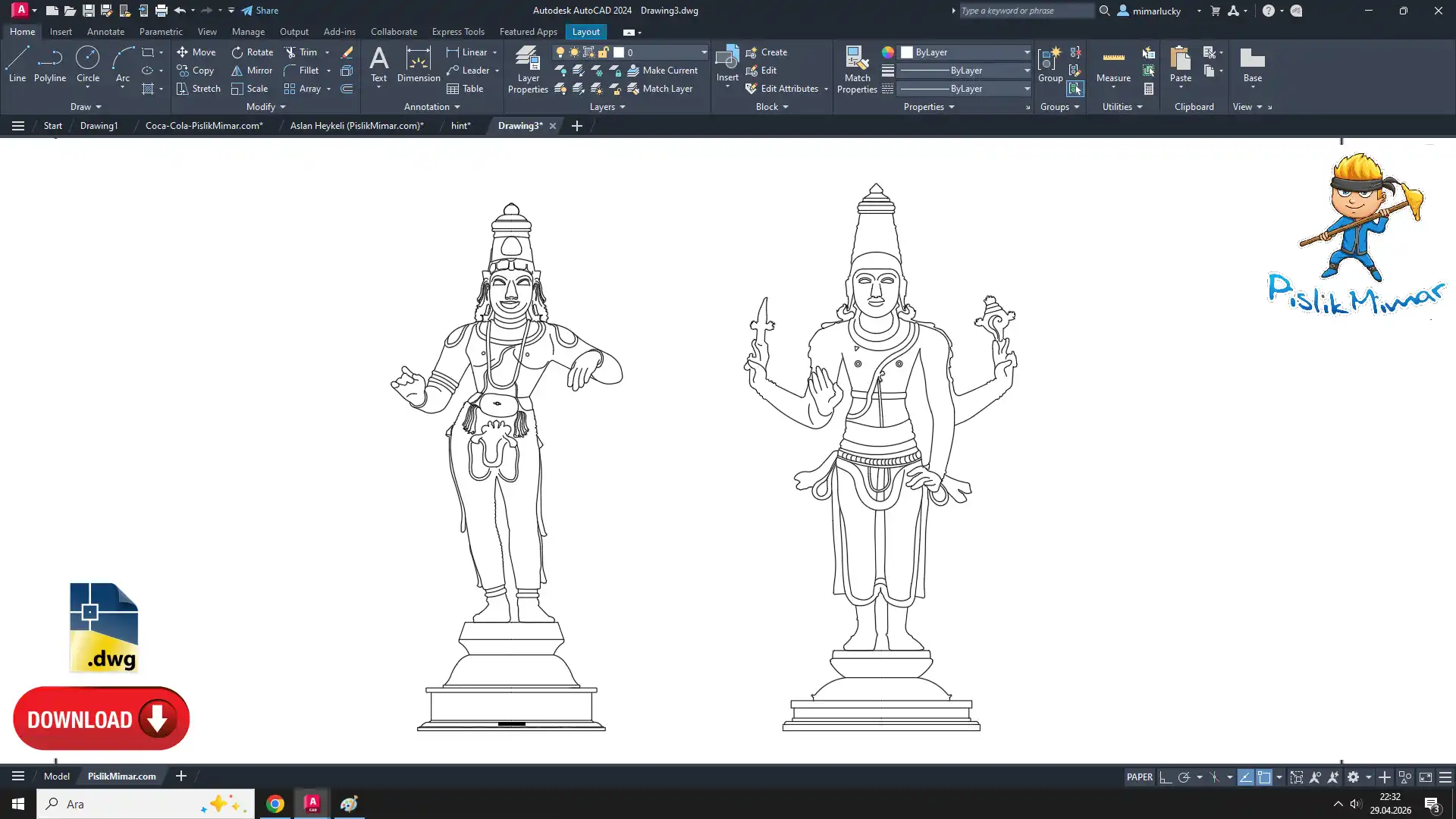Click the object color wheel swatch

click(x=887, y=52)
